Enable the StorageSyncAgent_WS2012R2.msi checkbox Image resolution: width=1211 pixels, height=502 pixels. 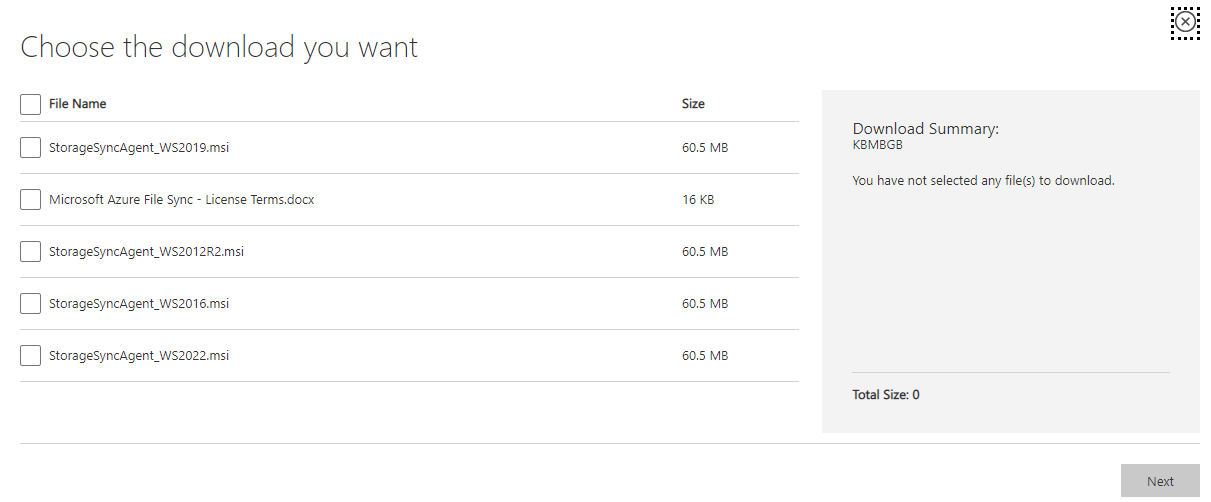(30, 252)
